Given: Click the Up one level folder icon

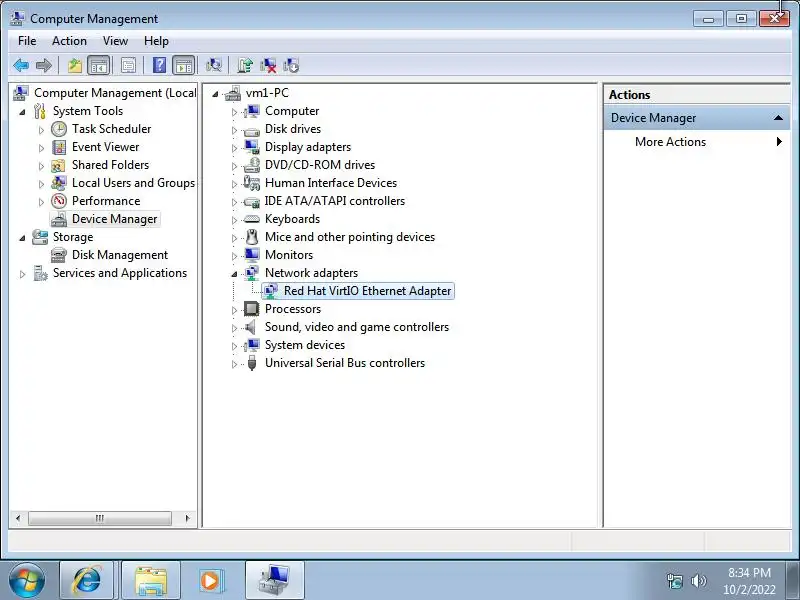Looking at the screenshot, I should coord(75,65).
